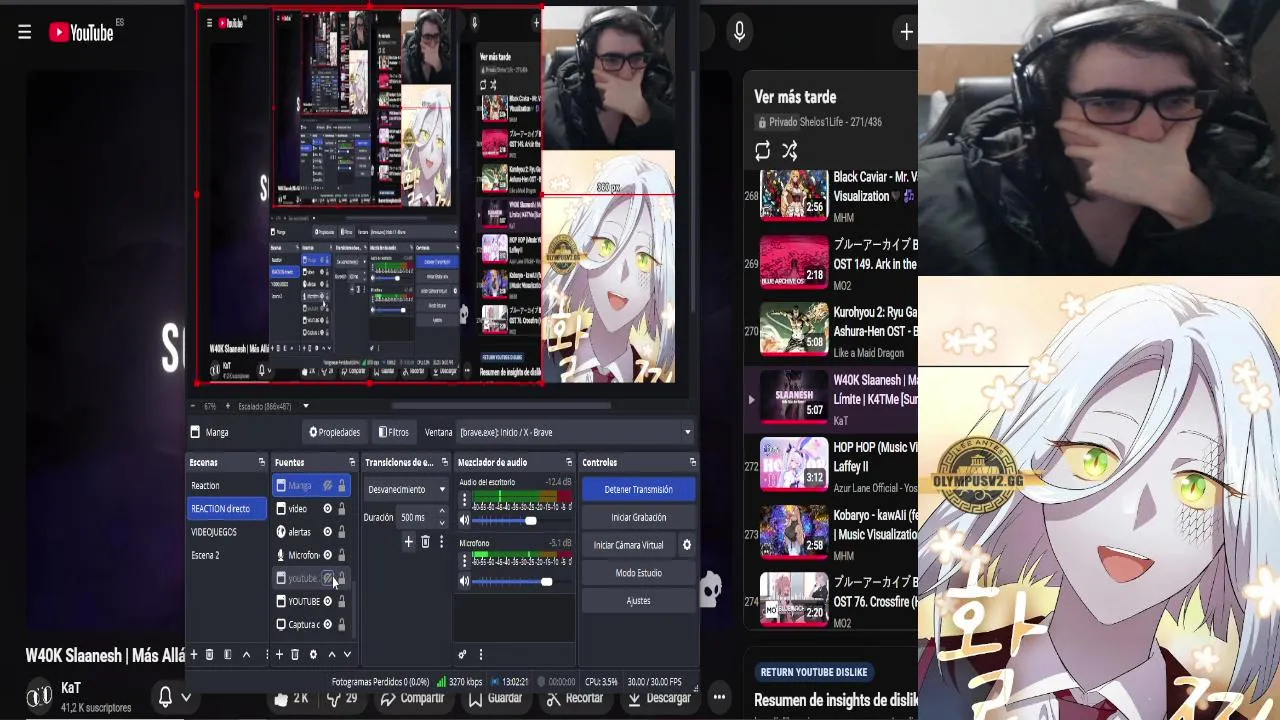Viewport: 1280px width, 720px height.
Task: Toggle lock on the video source
Action: click(341, 509)
